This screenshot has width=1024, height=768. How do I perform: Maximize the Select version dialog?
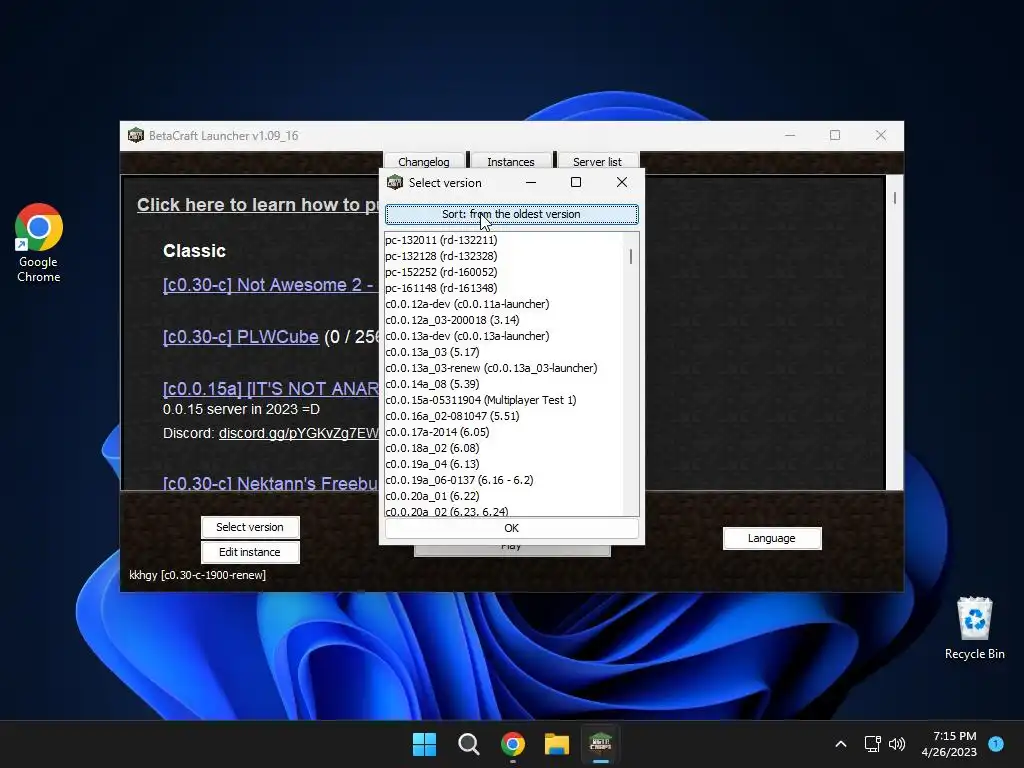pos(576,182)
